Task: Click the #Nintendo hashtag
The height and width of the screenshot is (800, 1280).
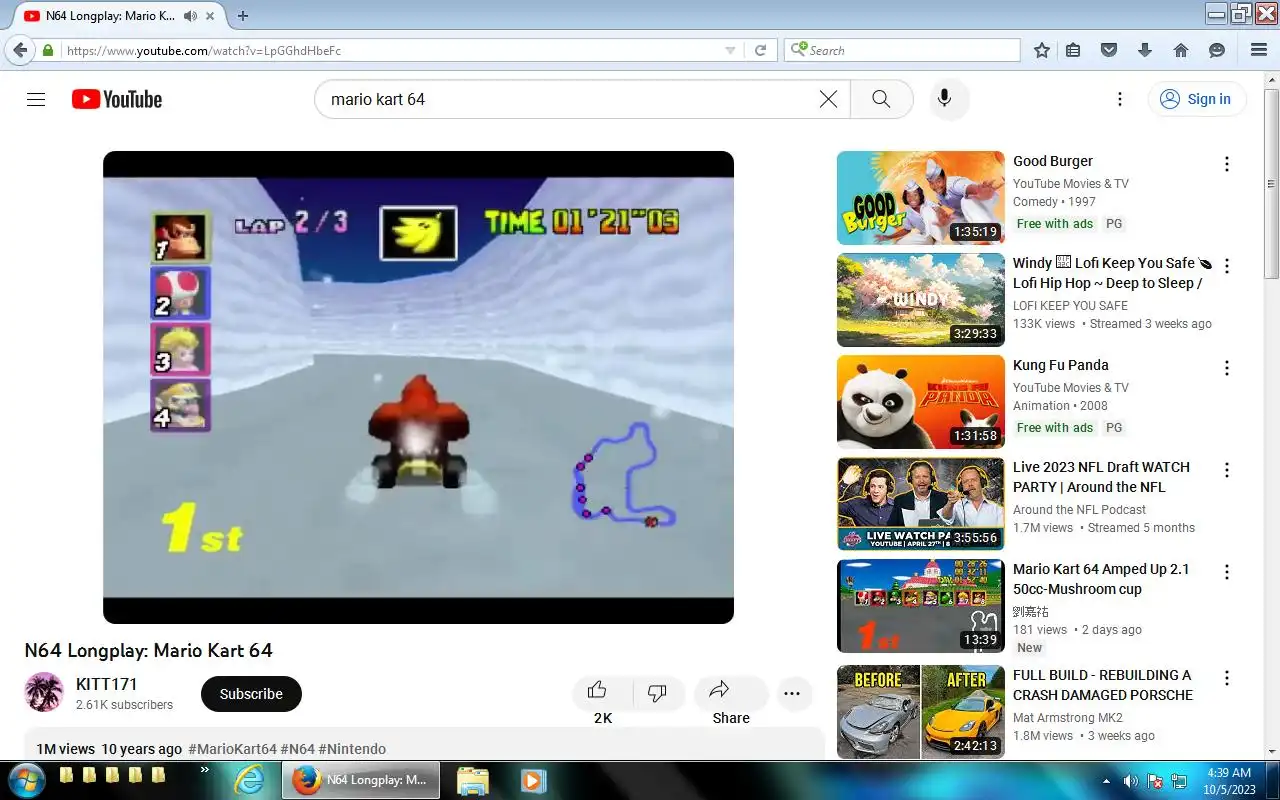Action: 352,749
